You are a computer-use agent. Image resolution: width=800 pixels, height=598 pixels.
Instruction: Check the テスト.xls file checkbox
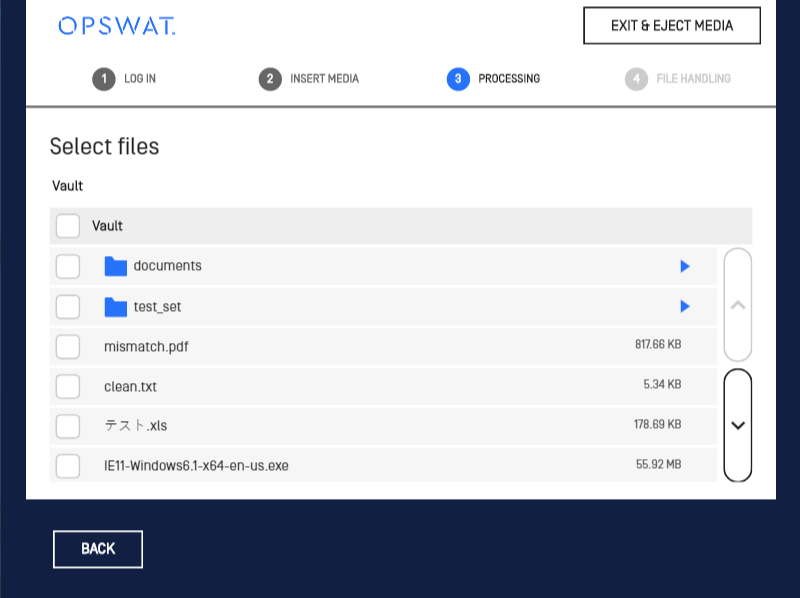[68, 426]
